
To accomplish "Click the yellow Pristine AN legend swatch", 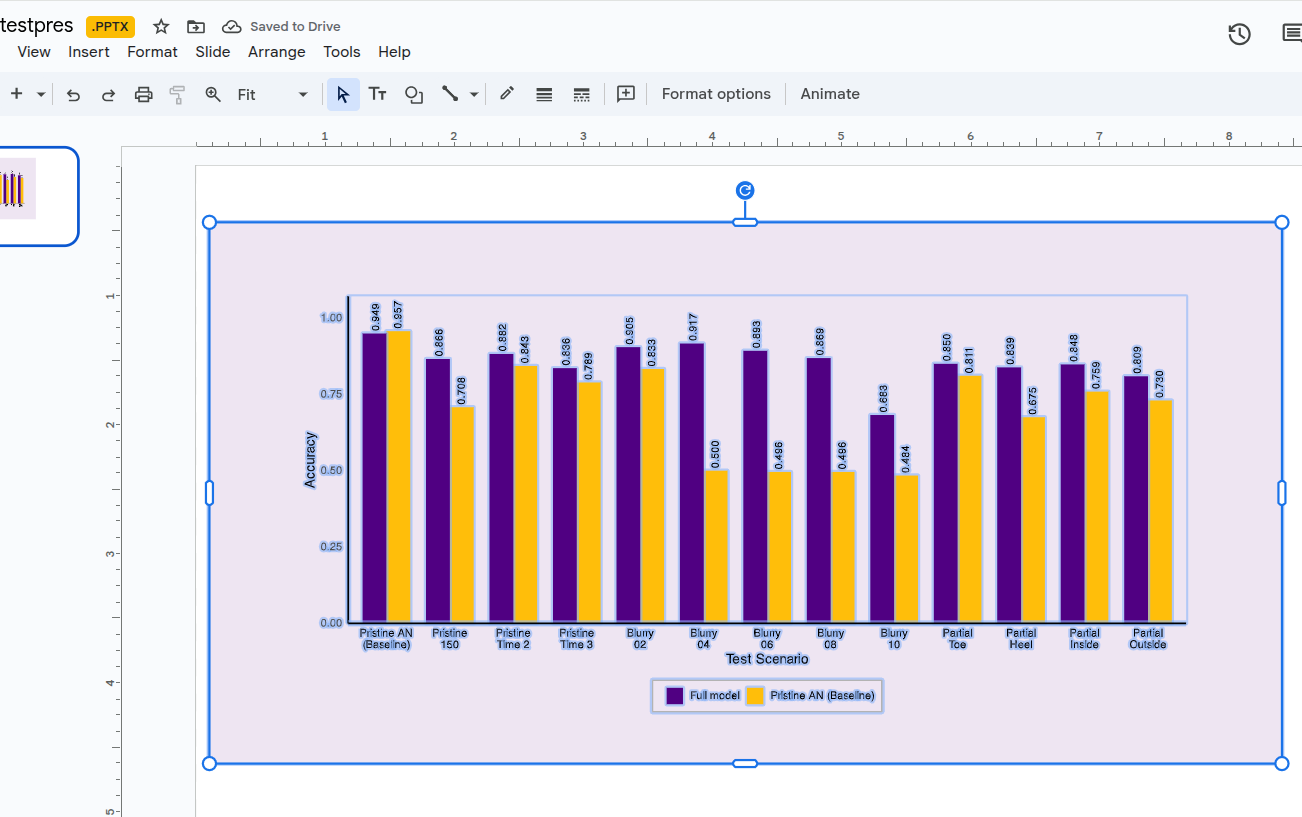I will (755, 696).
